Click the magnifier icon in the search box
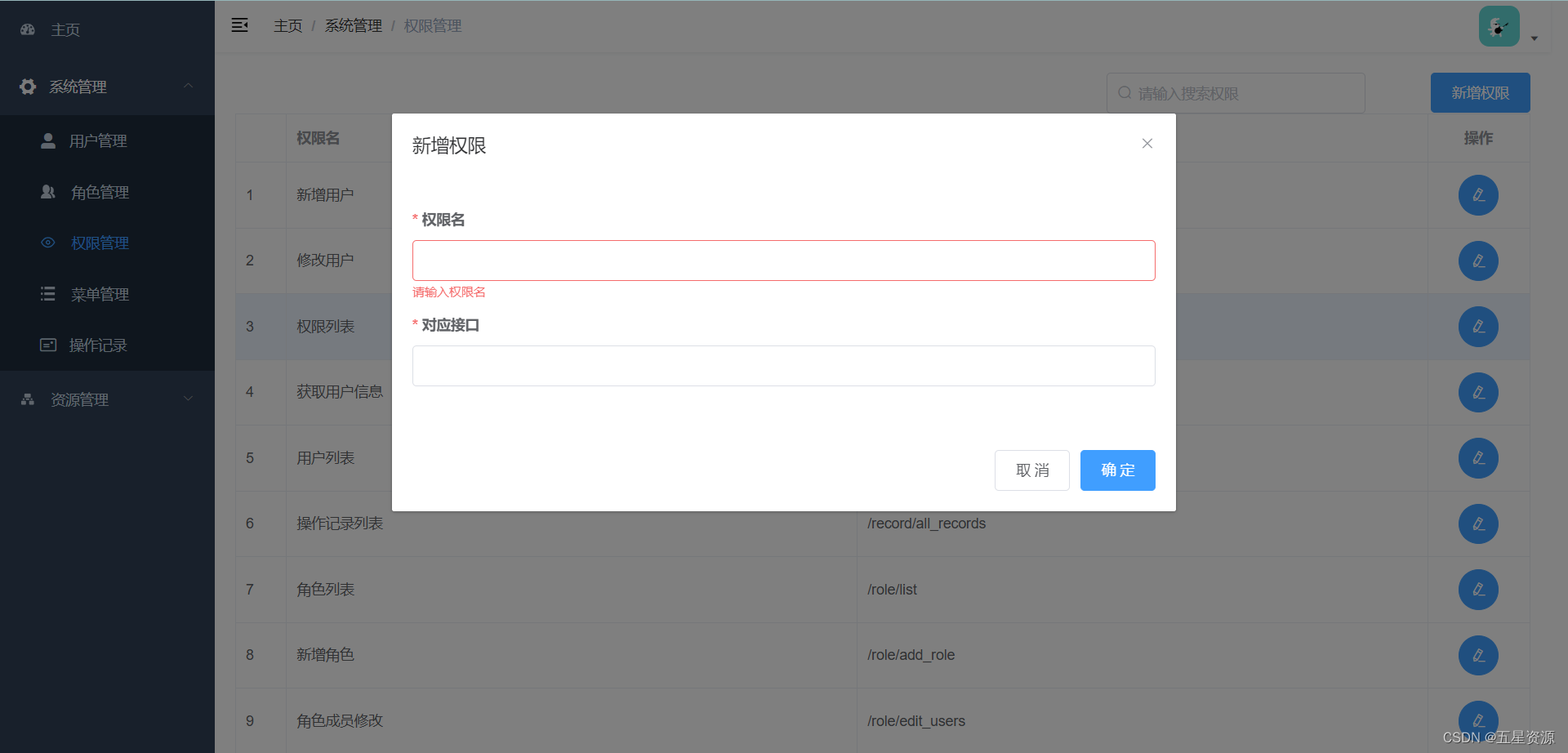The image size is (1568, 753). [1125, 92]
